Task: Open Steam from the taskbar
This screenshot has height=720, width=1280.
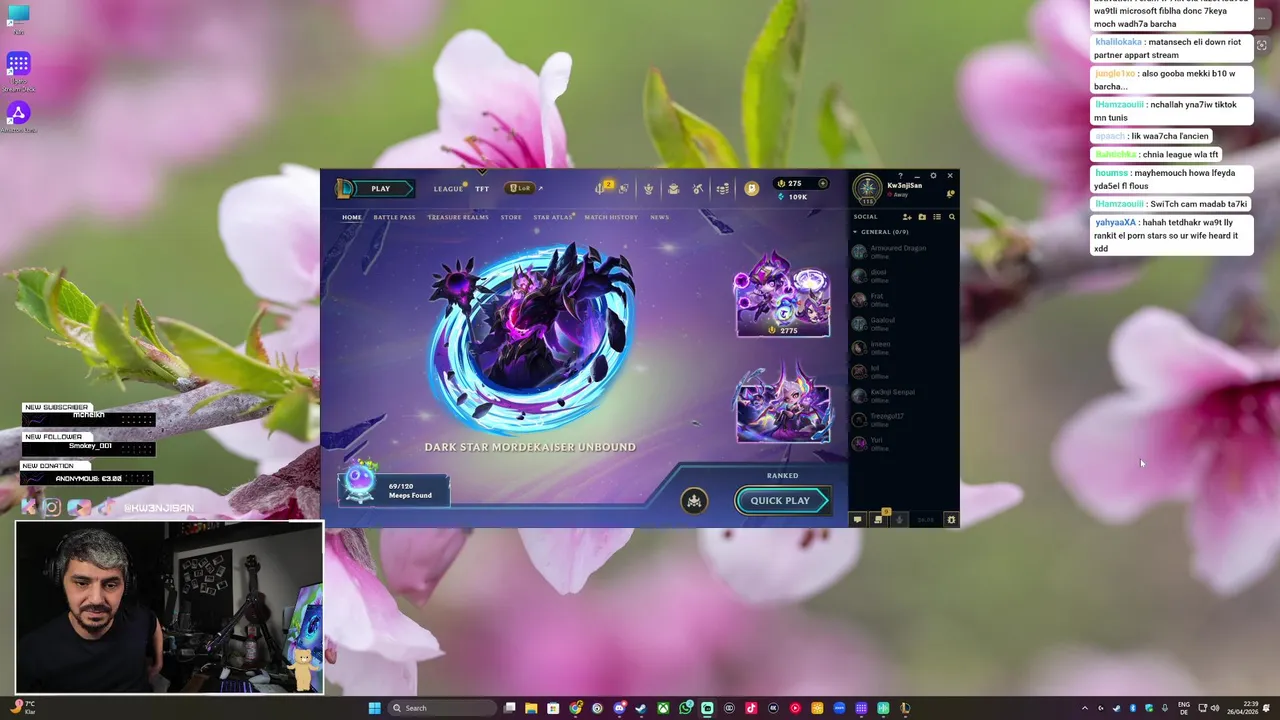Action: point(640,708)
